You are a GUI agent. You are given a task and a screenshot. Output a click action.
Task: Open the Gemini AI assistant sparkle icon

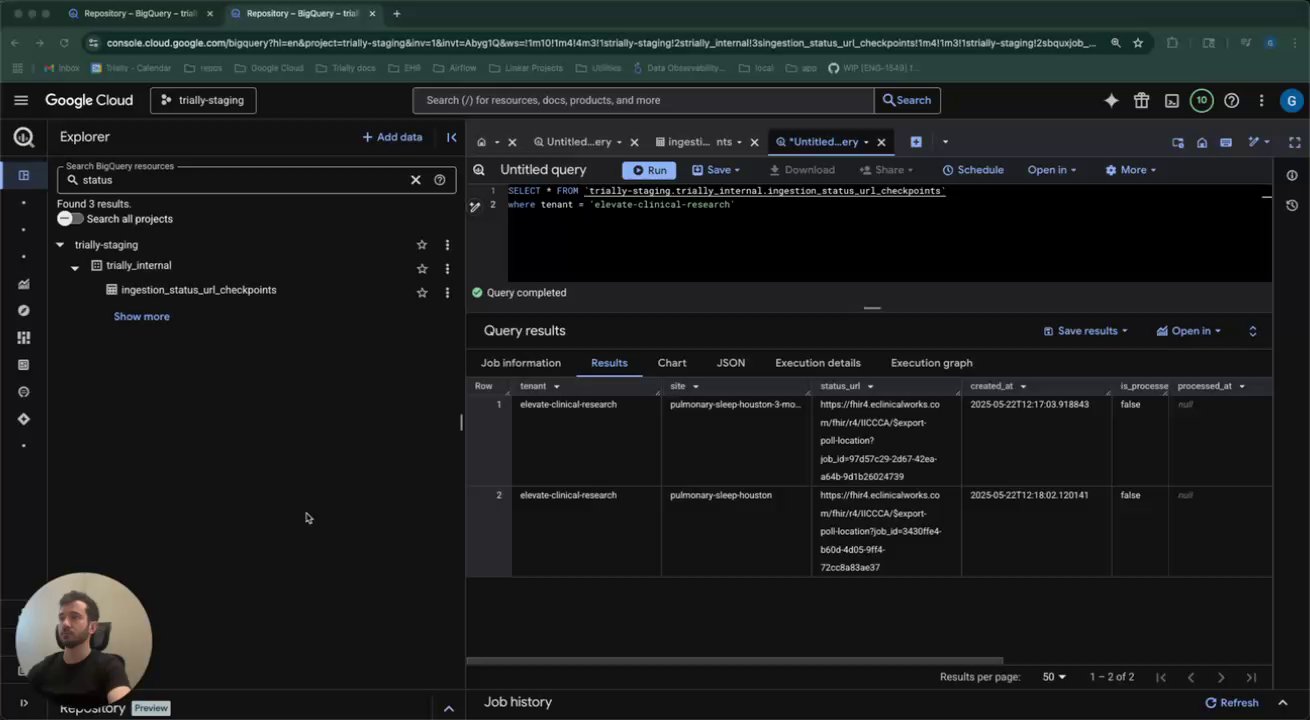pyautogui.click(x=1111, y=100)
